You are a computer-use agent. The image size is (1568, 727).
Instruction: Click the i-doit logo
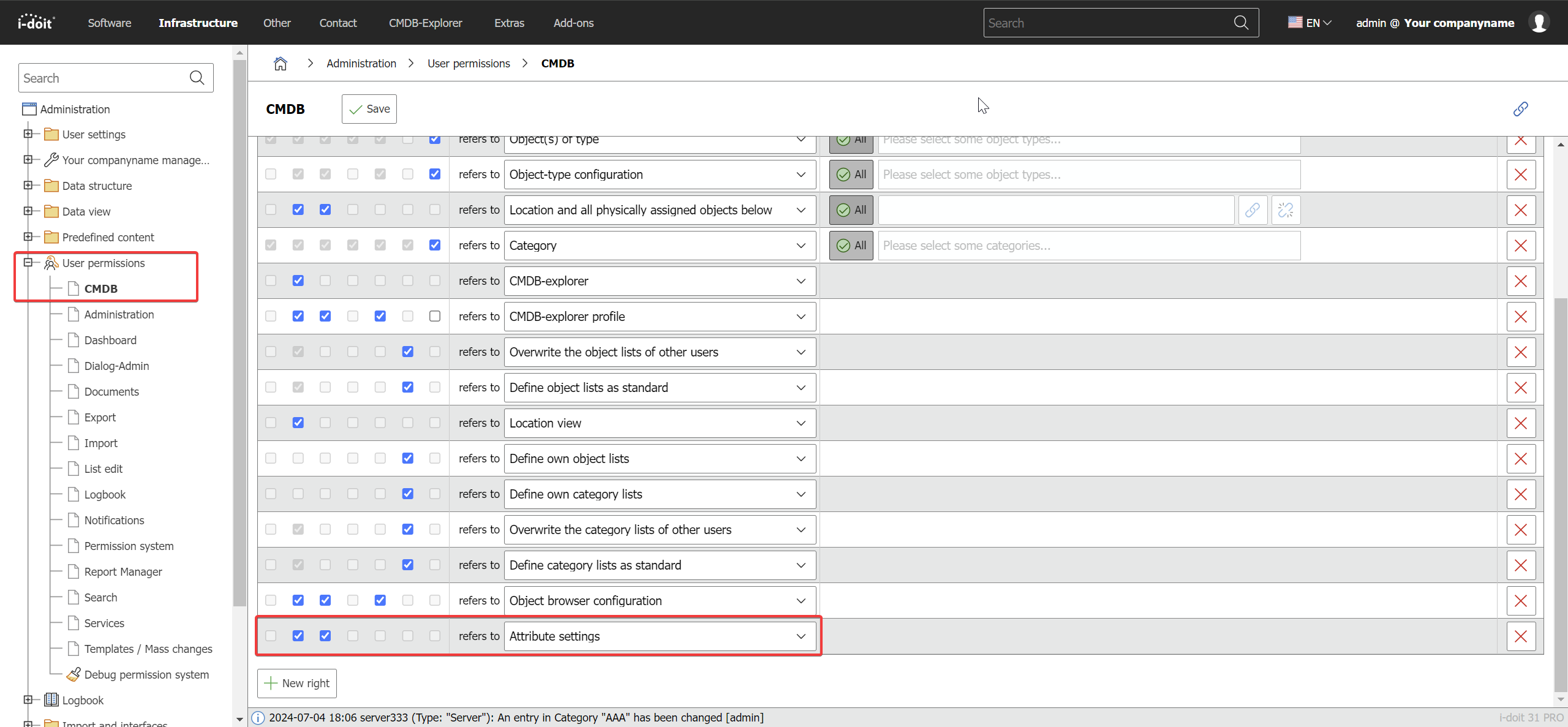(36, 23)
